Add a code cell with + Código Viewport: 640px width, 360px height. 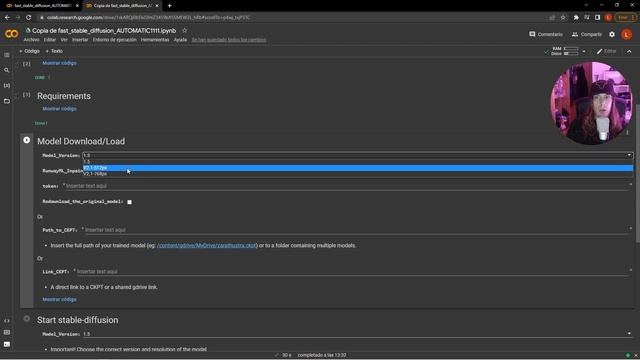29,51
